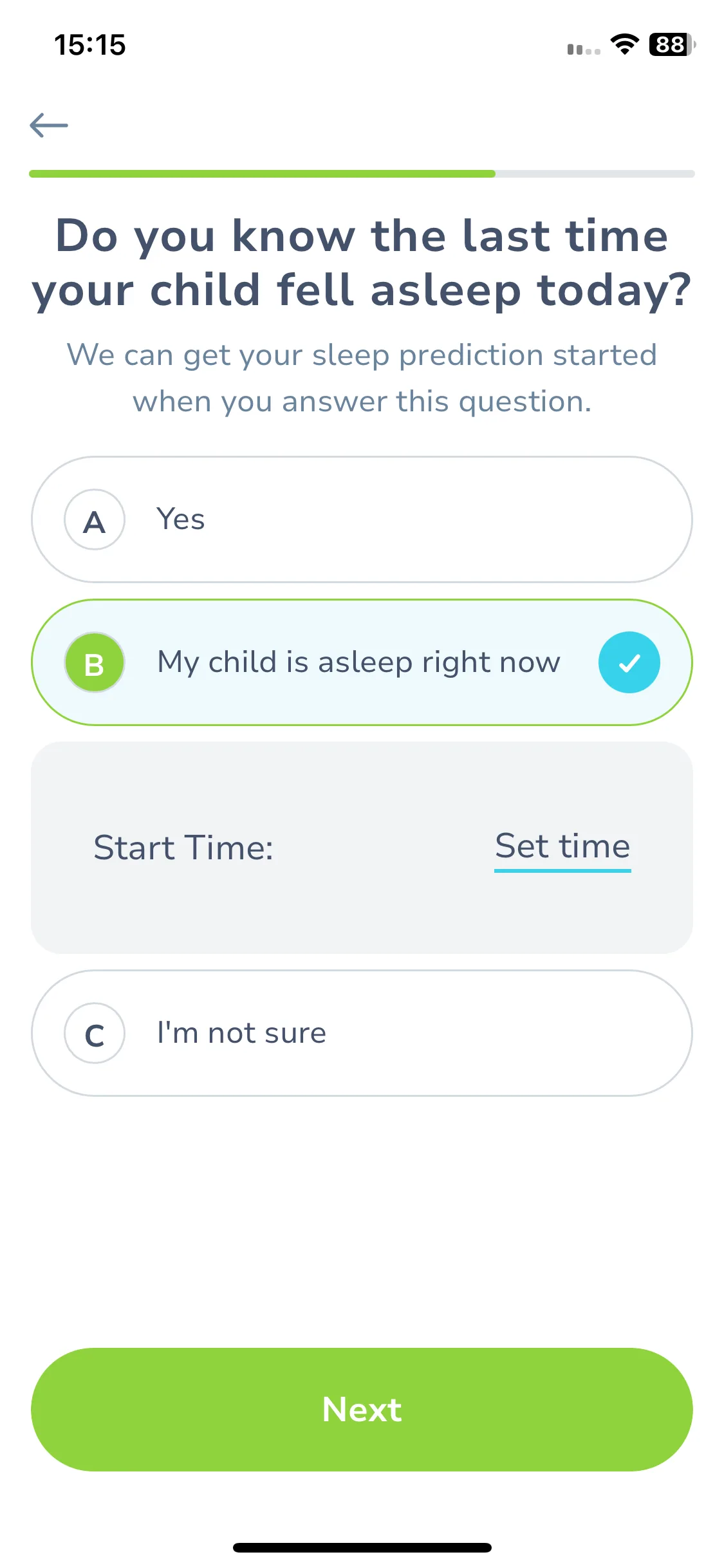Tap the 15:15 clock in status bar
Screen dimensions: 724x1568
tap(90, 45)
